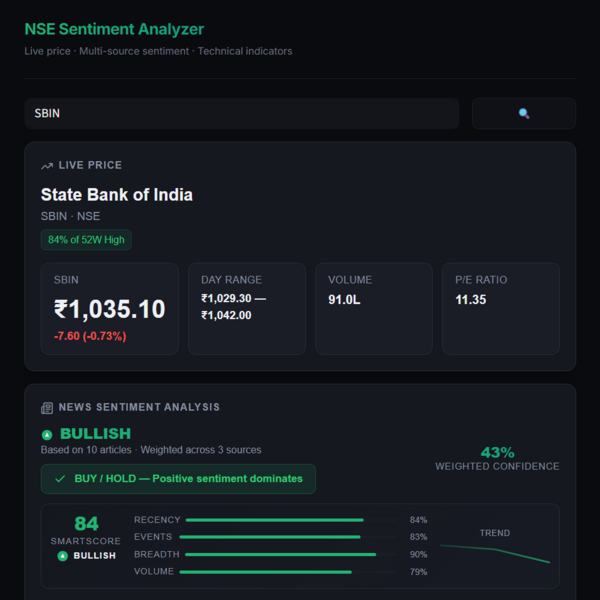Click the SBIN · NSE subtitle
Viewport: 600px width, 600px height.
pyautogui.click(x=70, y=216)
